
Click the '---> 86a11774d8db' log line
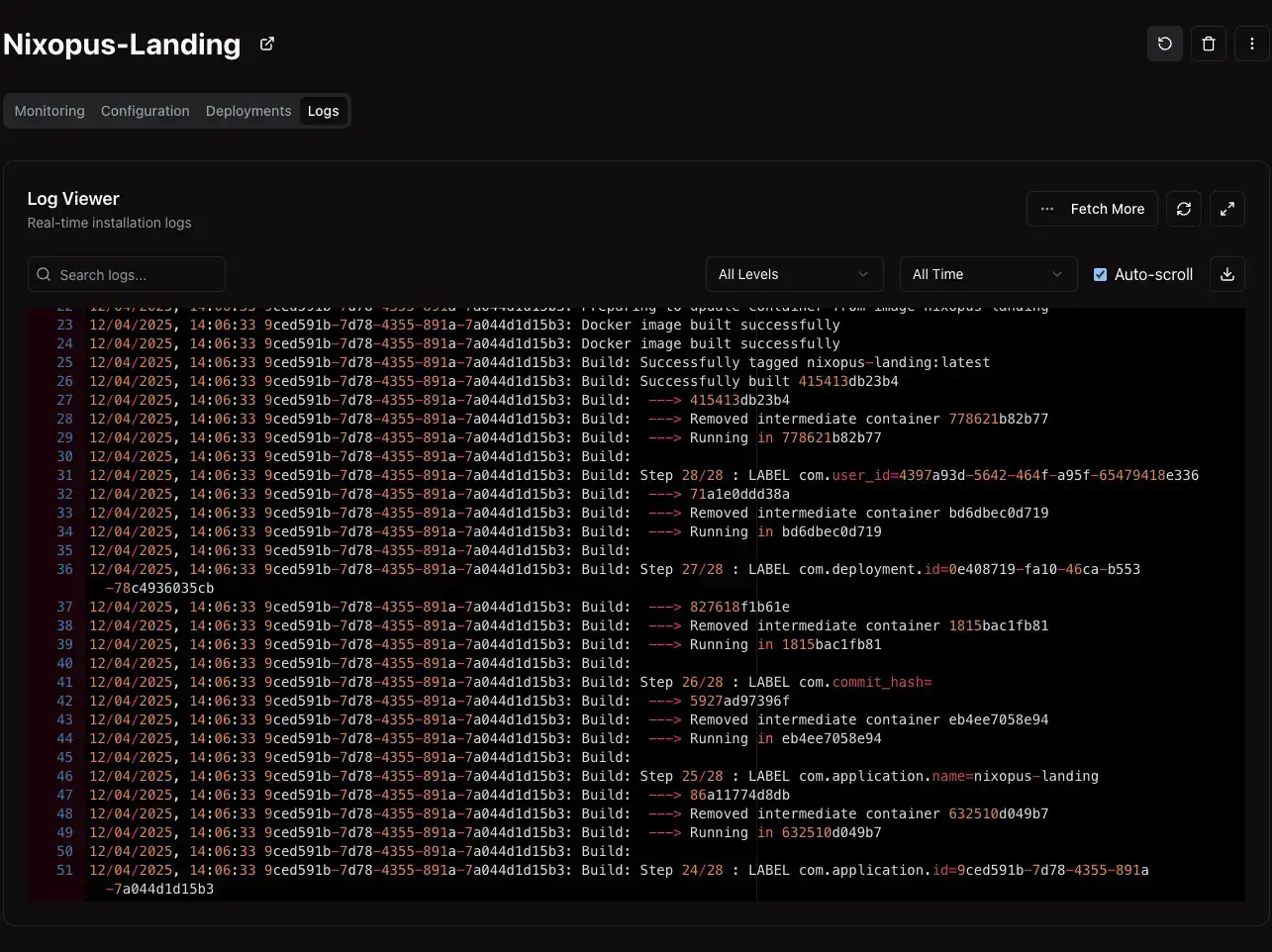(440, 795)
